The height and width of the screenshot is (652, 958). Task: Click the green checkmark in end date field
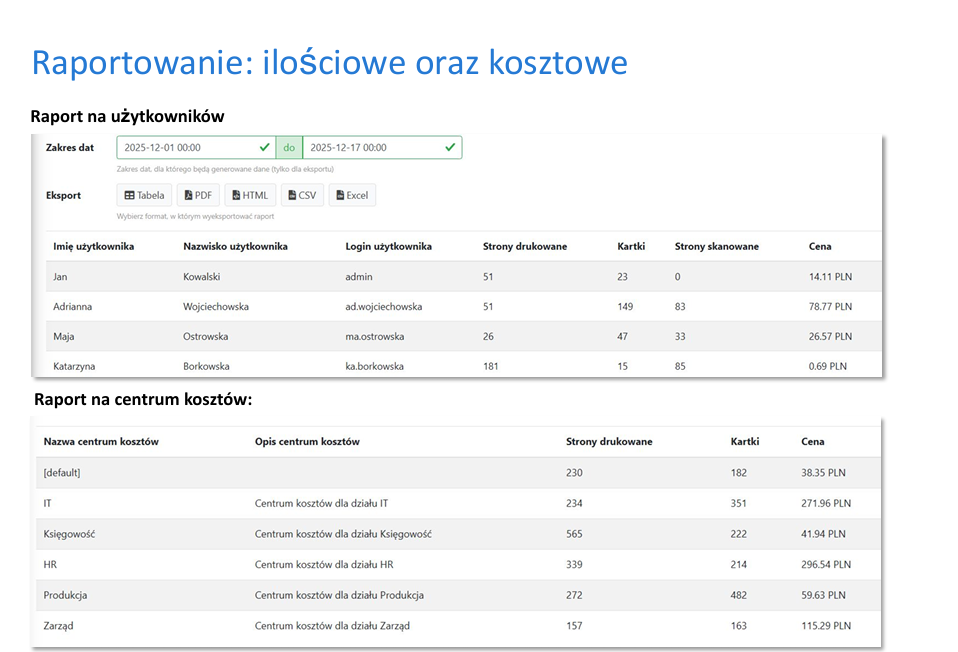click(450, 147)
